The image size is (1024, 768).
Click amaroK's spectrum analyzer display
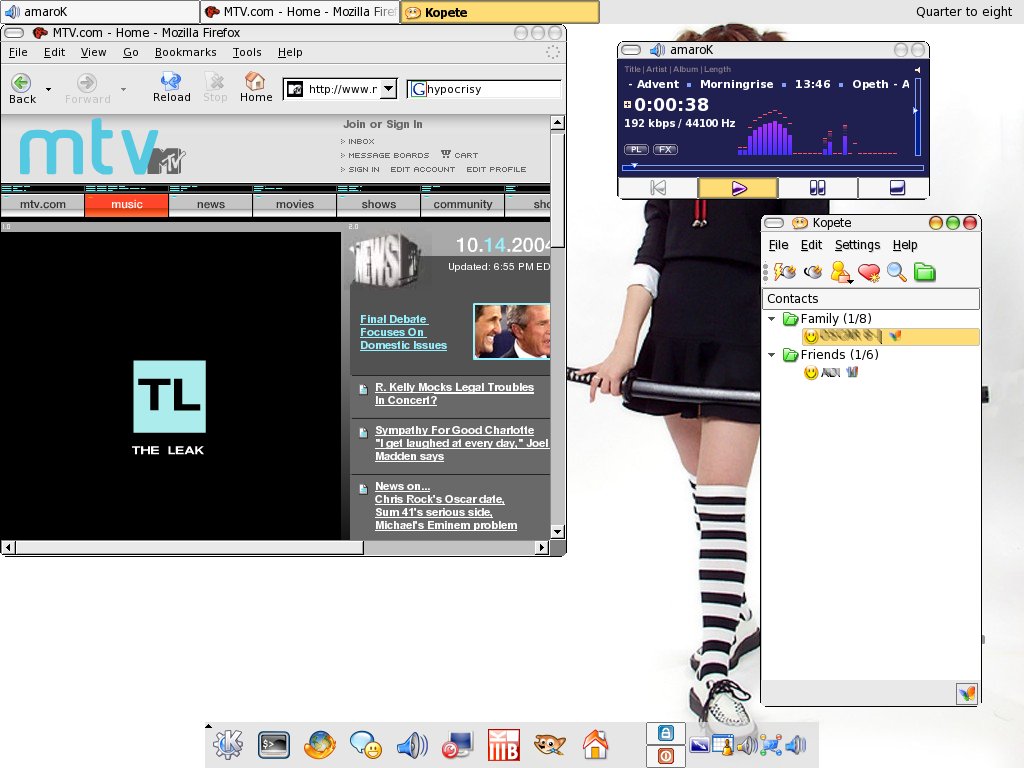tap(818, 135)
